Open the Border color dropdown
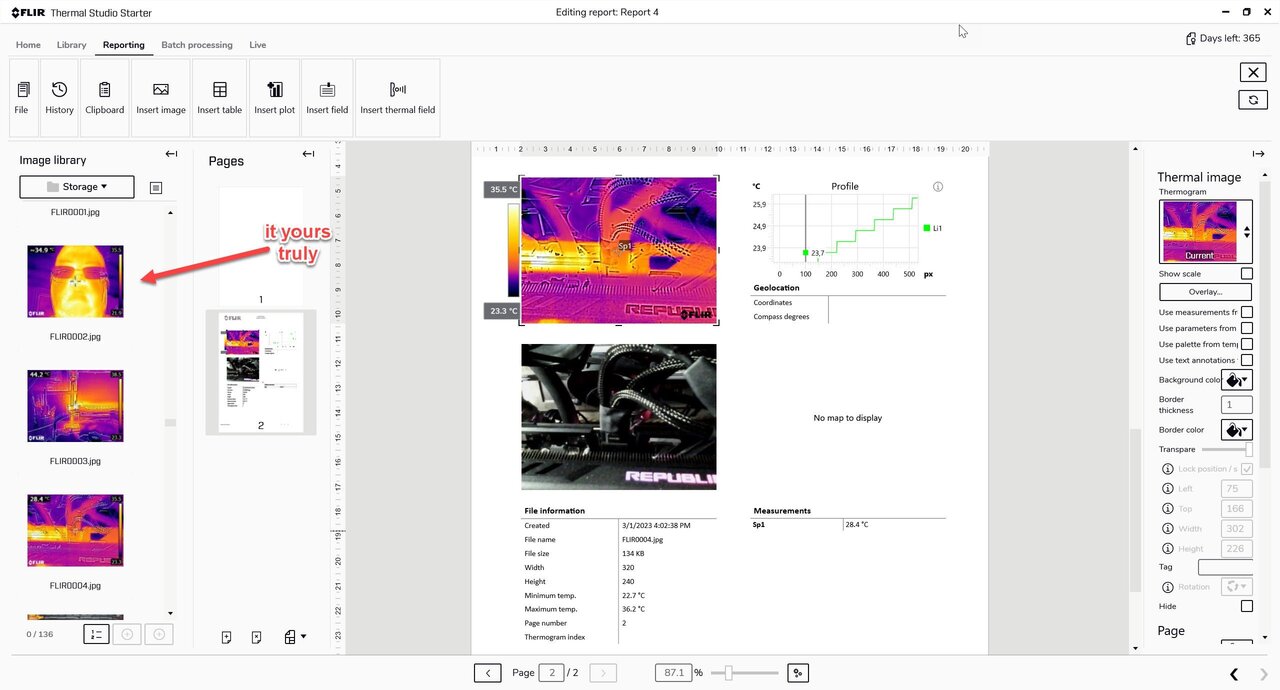The image size is (1280, 690). 1236,430
